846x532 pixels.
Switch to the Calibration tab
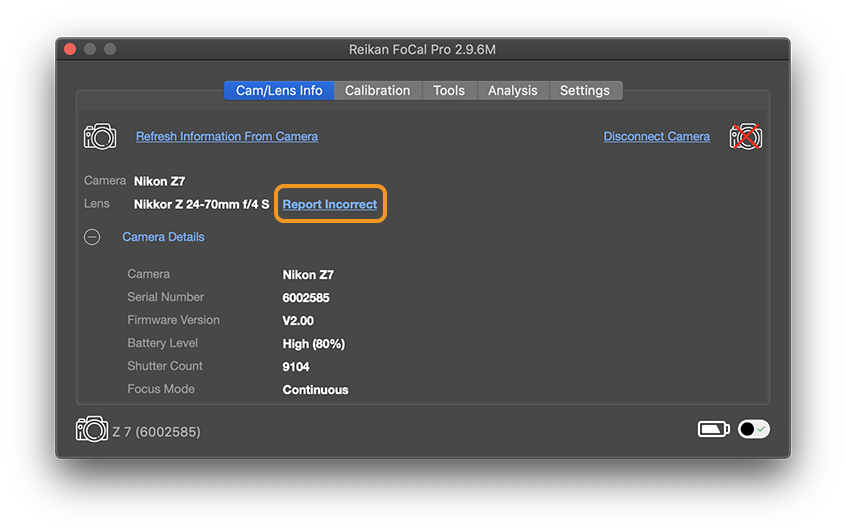tap(378, 91)
